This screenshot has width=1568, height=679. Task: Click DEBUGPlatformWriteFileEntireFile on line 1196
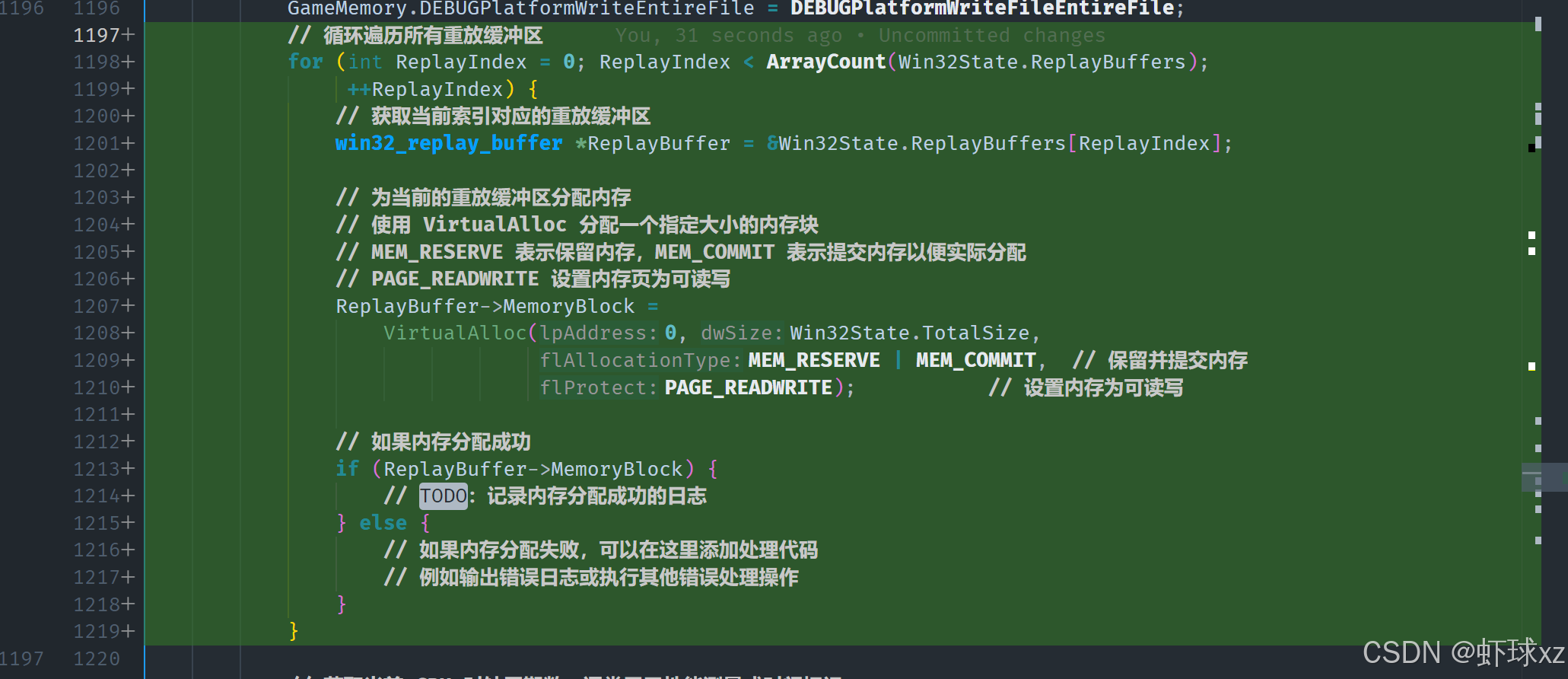point(982,8)
